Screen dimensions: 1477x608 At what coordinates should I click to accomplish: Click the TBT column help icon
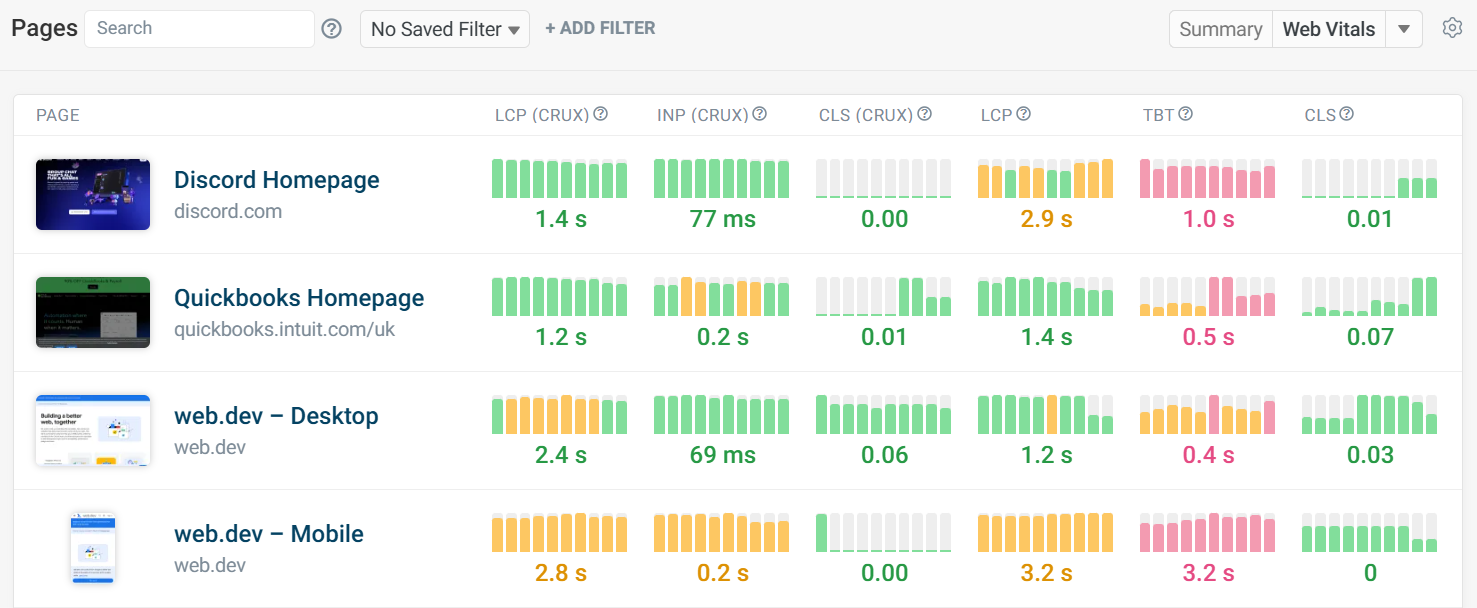(1185, 113)
